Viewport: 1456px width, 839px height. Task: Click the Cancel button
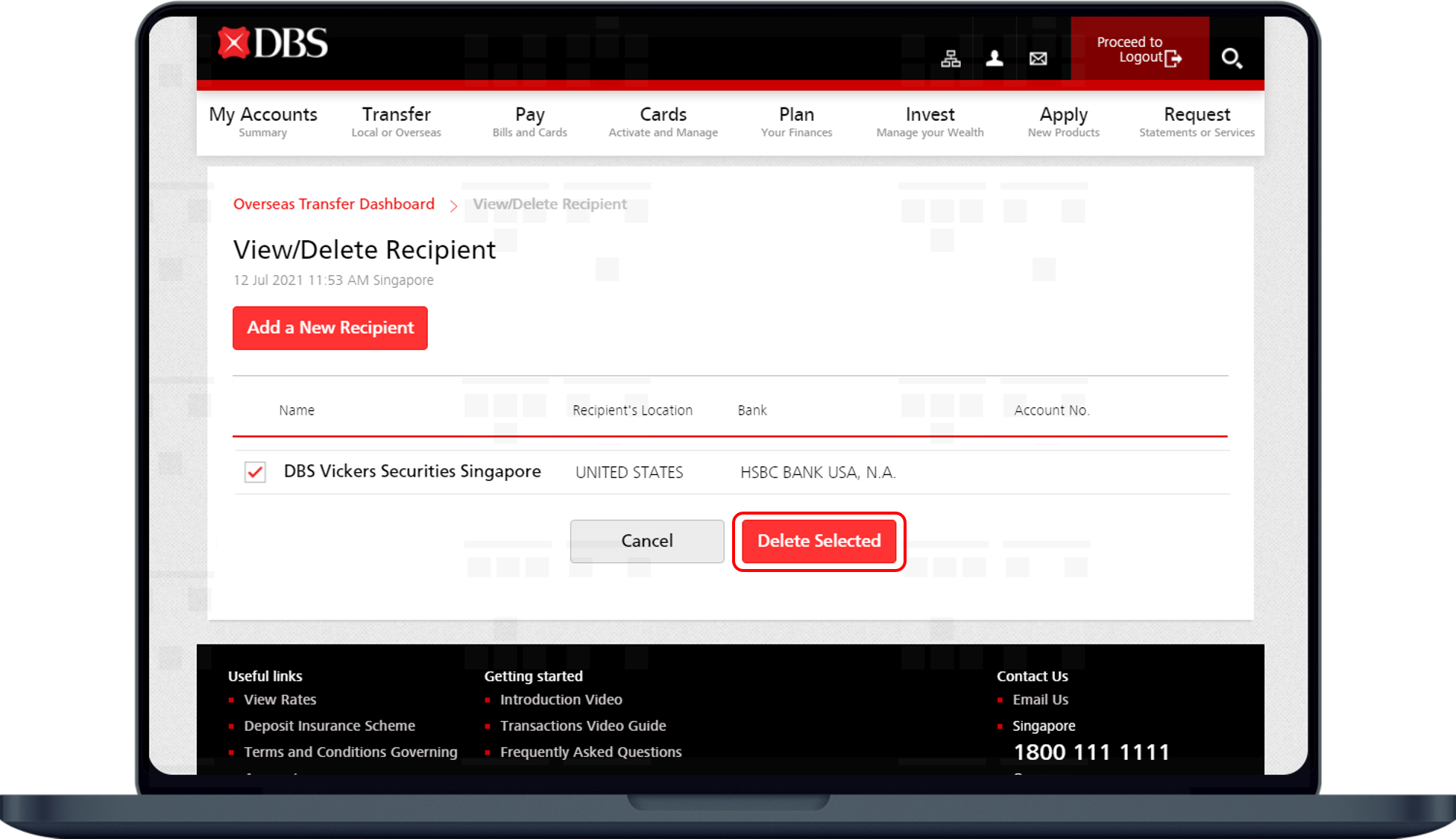click(x=647, y=541)
